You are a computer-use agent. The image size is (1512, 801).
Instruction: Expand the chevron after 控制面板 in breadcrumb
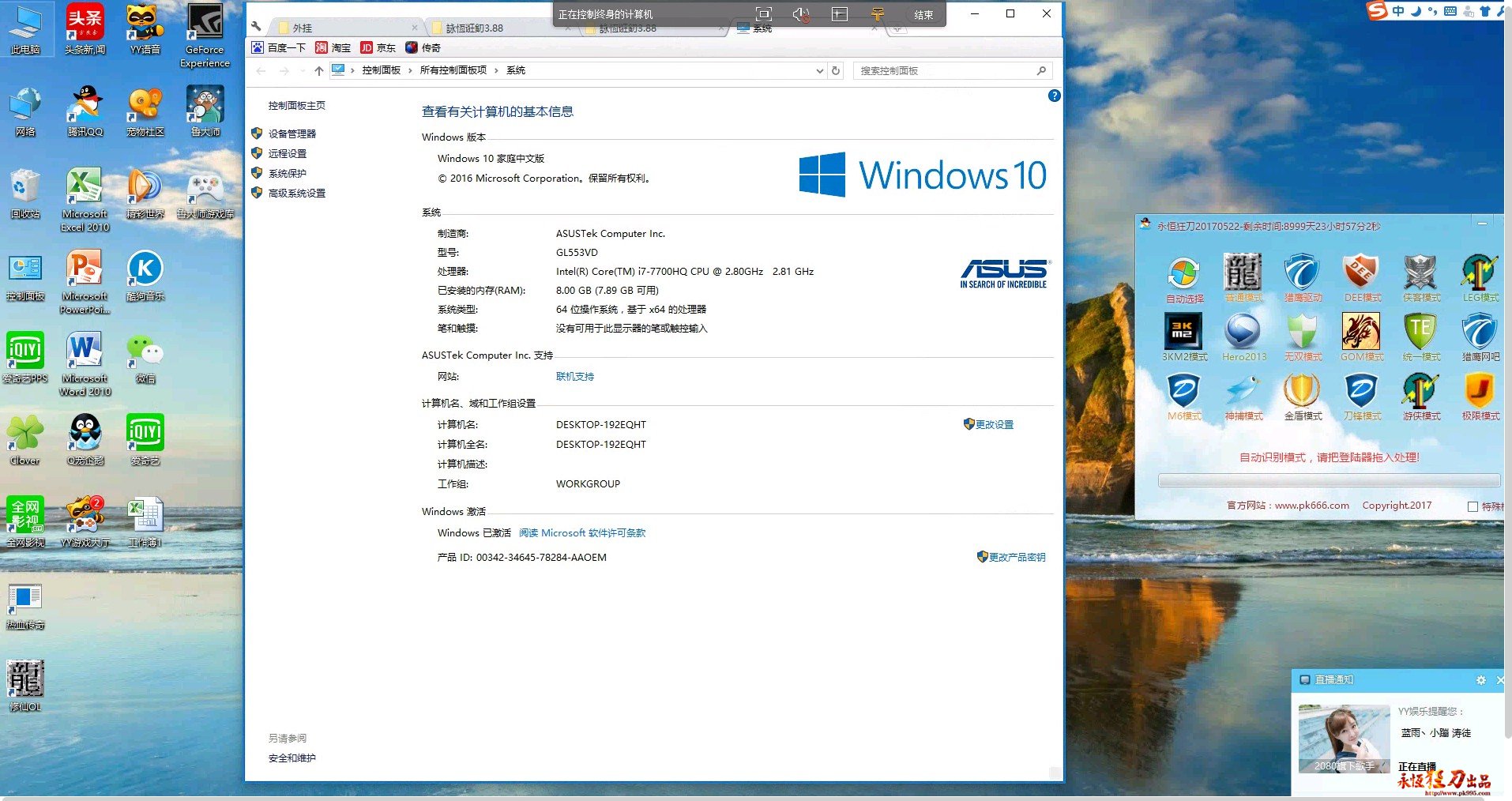pyautogui.click(x=410, y=70)
